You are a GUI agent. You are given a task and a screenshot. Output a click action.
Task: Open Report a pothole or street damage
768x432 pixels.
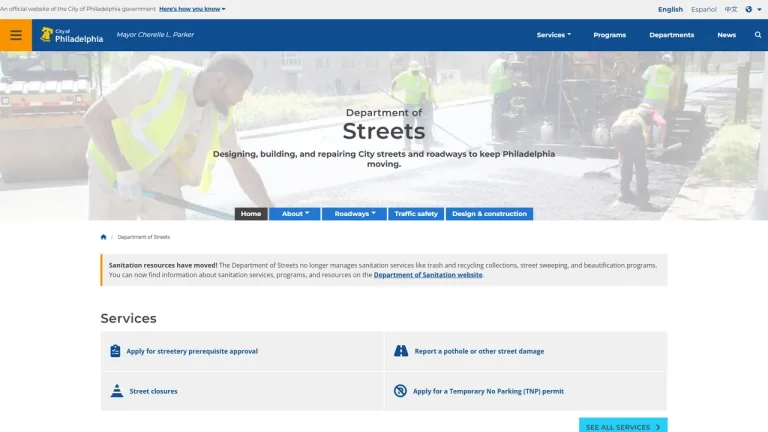[479, 351]
